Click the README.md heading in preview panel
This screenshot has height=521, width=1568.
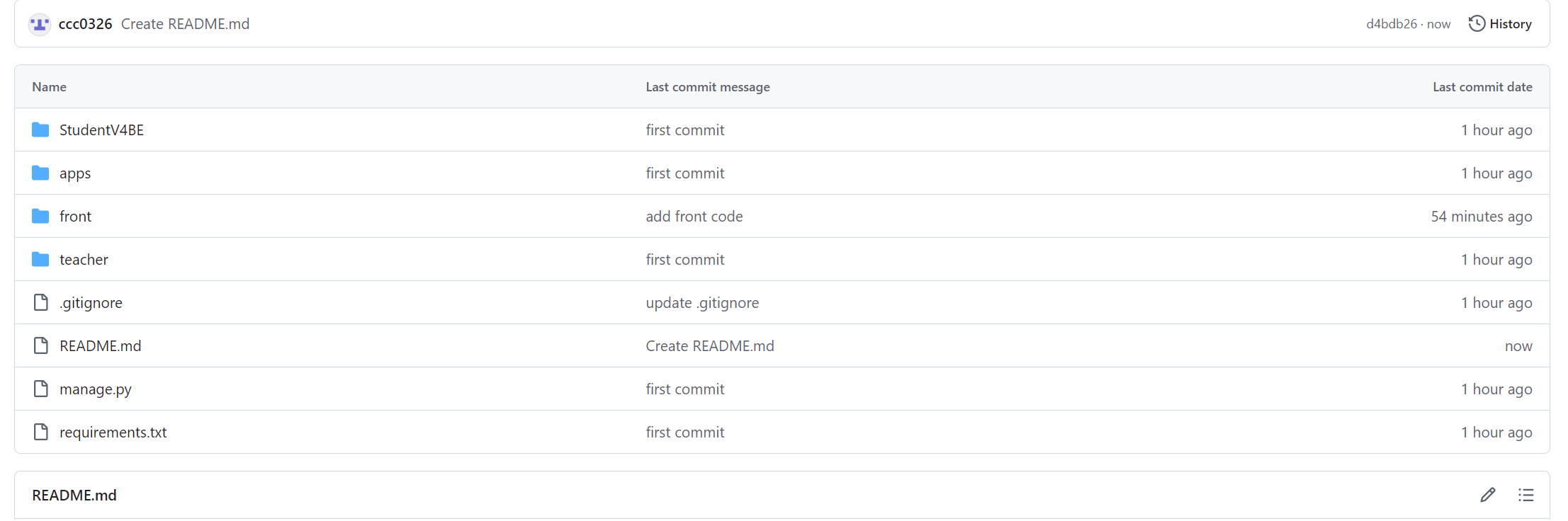(x=74, y=496)
